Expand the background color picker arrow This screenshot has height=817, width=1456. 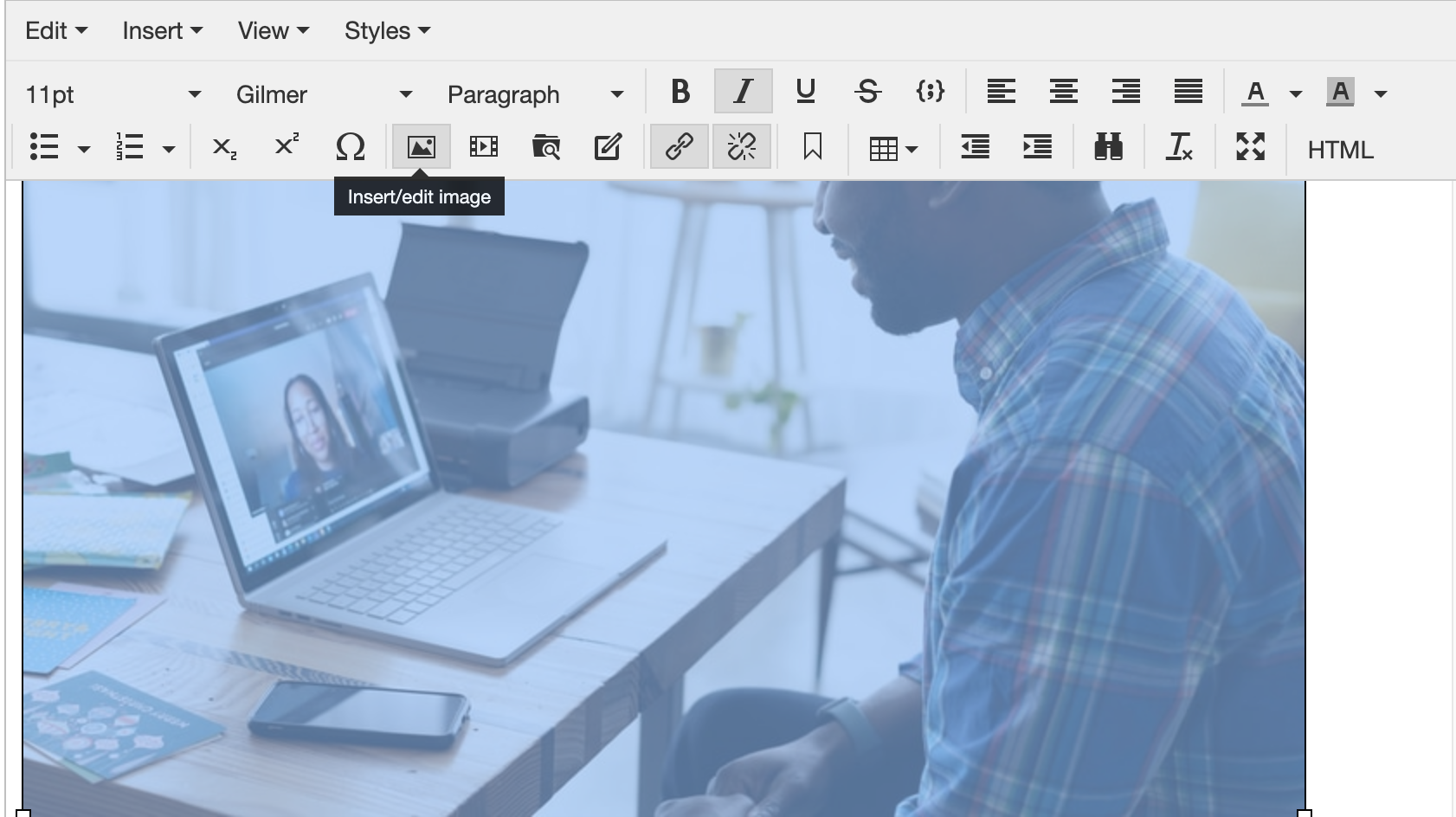coord(1380,93)
